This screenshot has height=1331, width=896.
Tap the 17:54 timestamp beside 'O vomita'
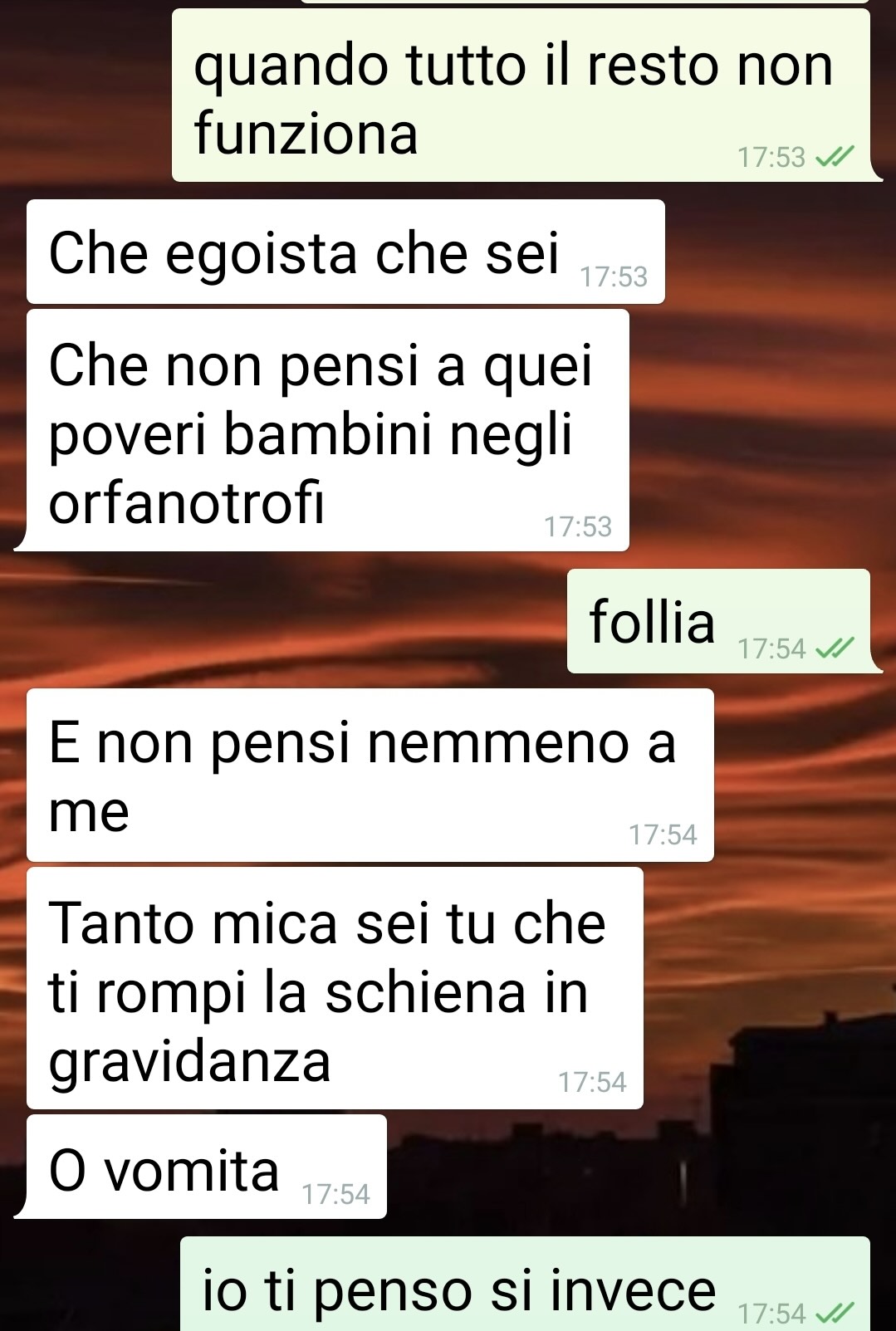(335, 1194)
